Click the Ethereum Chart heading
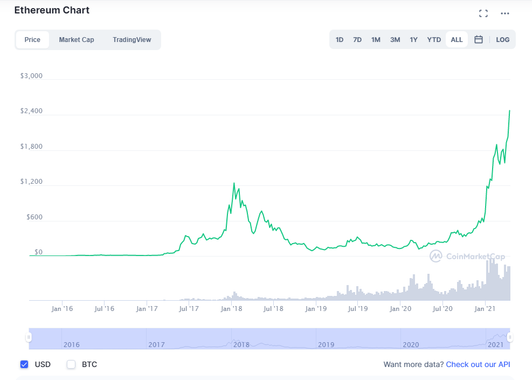This screenshot has width=532, height=380. pos(52,10)
